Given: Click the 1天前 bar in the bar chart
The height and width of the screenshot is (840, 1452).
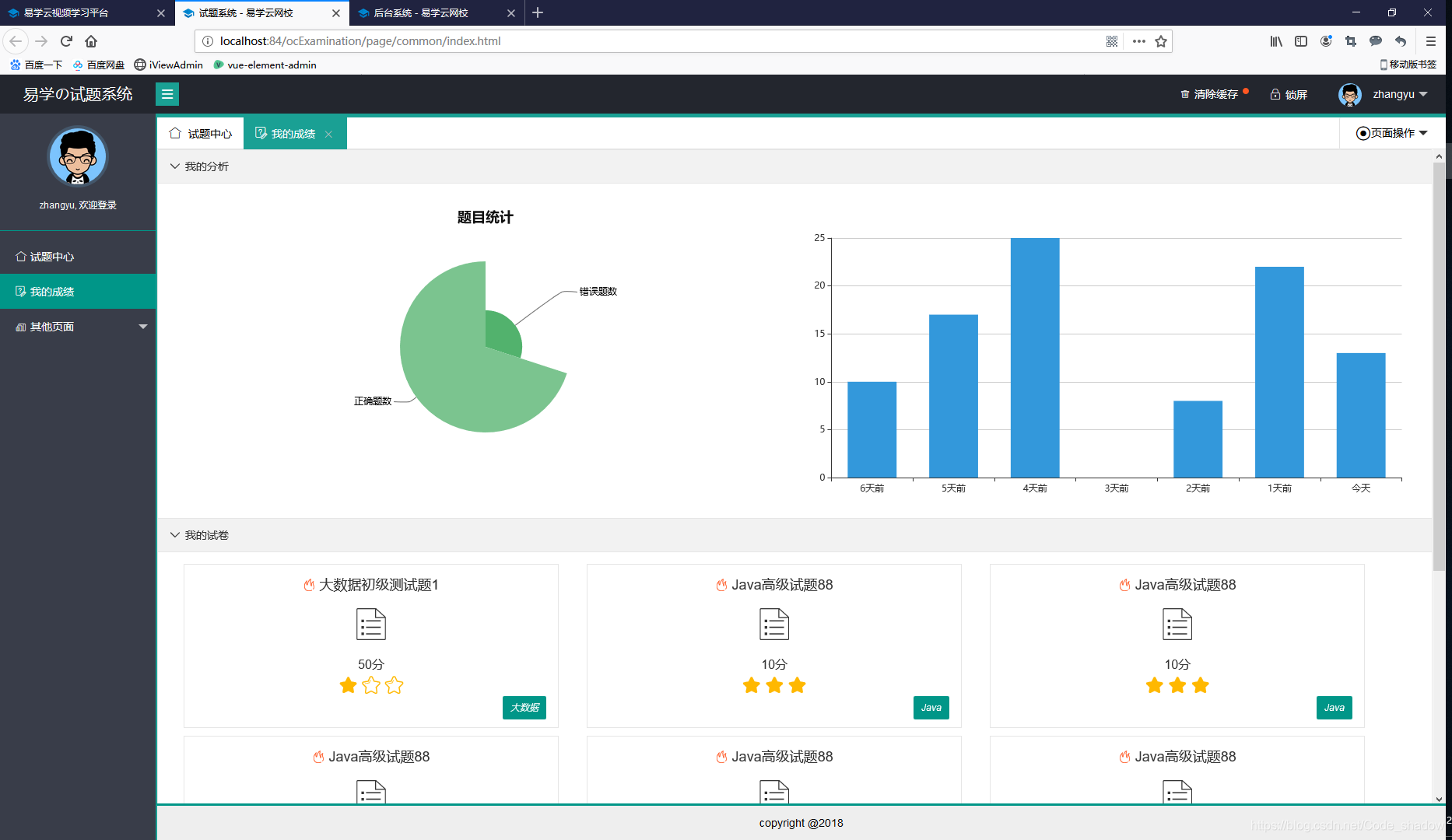Looking at the screenshot, I should coord(1279,372).
